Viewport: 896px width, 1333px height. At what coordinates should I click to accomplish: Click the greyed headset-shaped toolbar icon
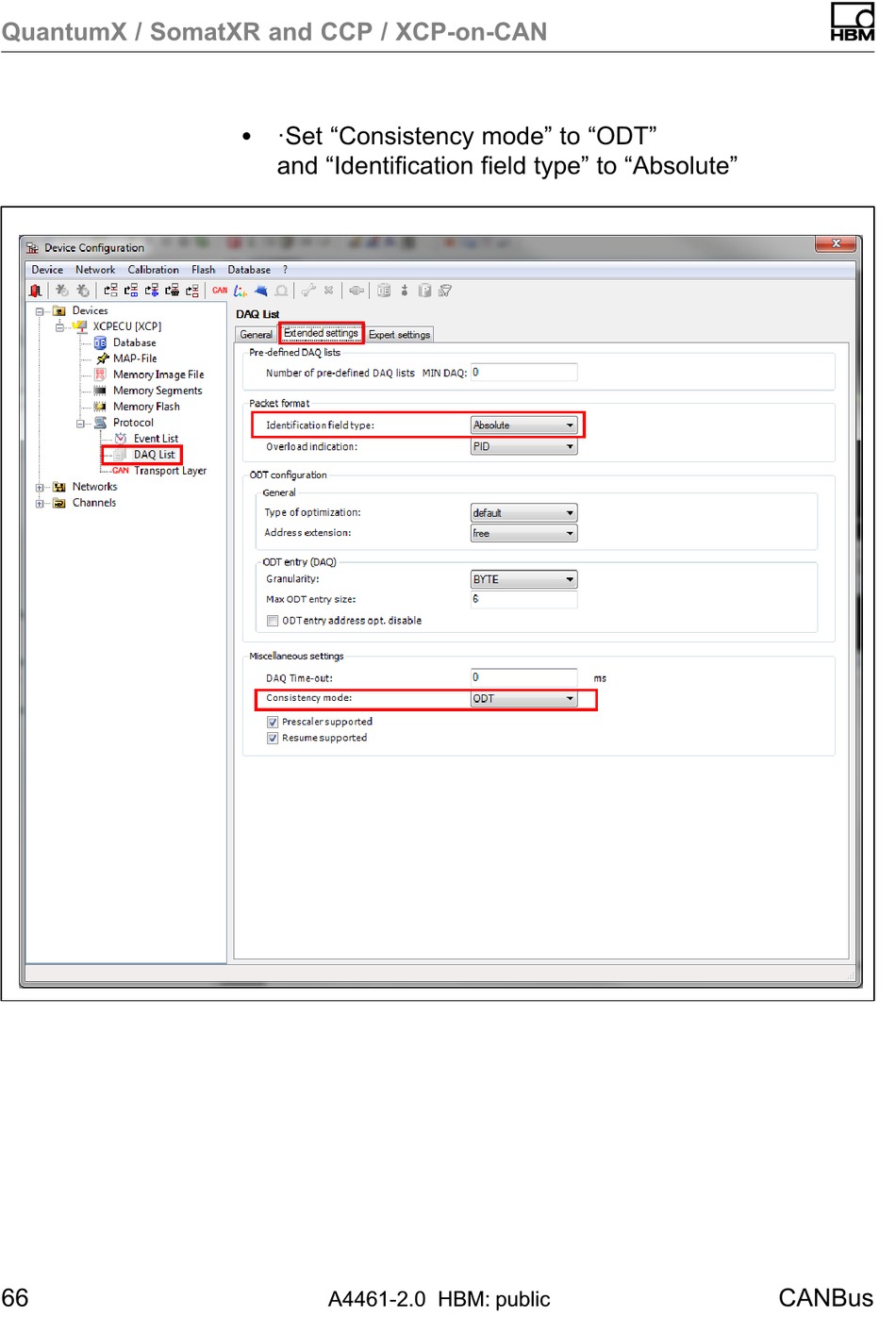280,291
